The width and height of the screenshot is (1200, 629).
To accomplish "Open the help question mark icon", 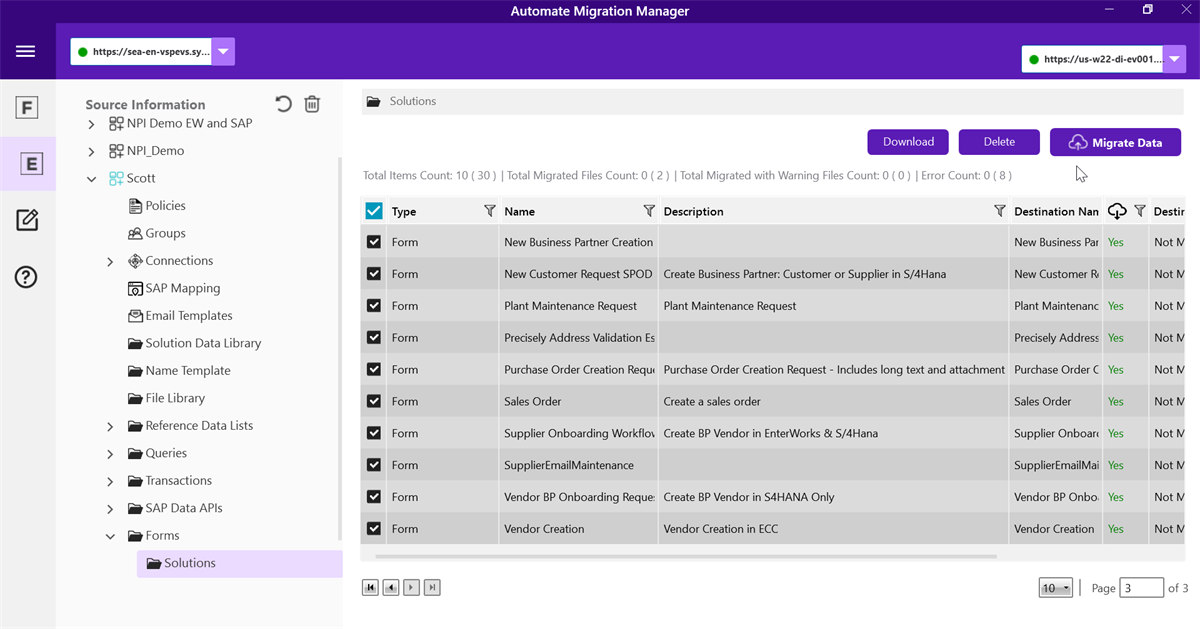I will 27,277.
